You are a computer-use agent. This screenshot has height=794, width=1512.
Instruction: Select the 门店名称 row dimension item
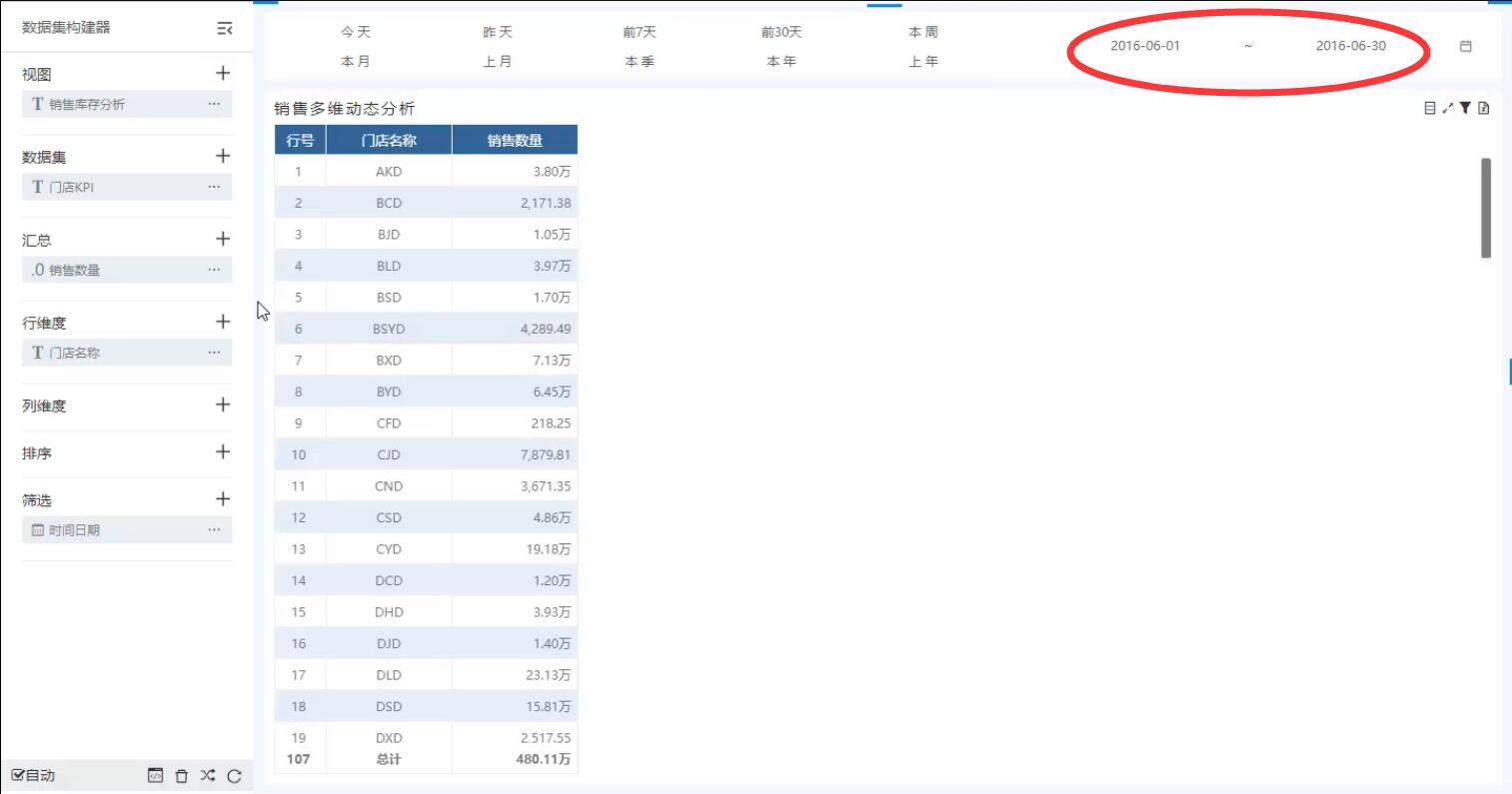pyautogui.click(x=127, y=353)
